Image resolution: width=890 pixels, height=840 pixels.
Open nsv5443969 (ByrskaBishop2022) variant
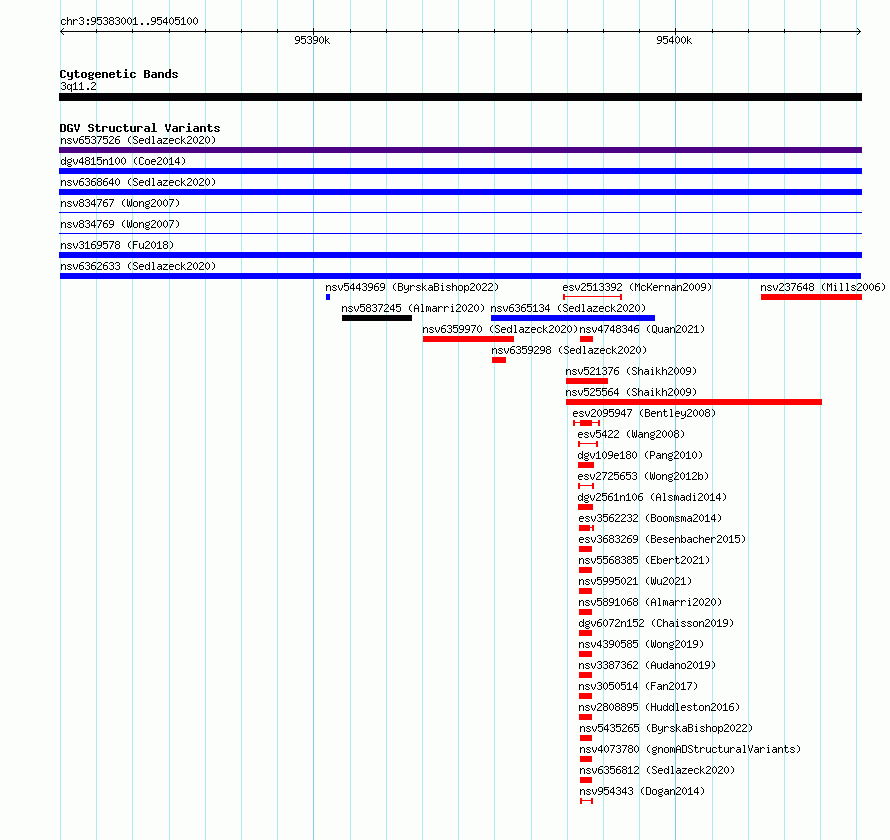412,287
